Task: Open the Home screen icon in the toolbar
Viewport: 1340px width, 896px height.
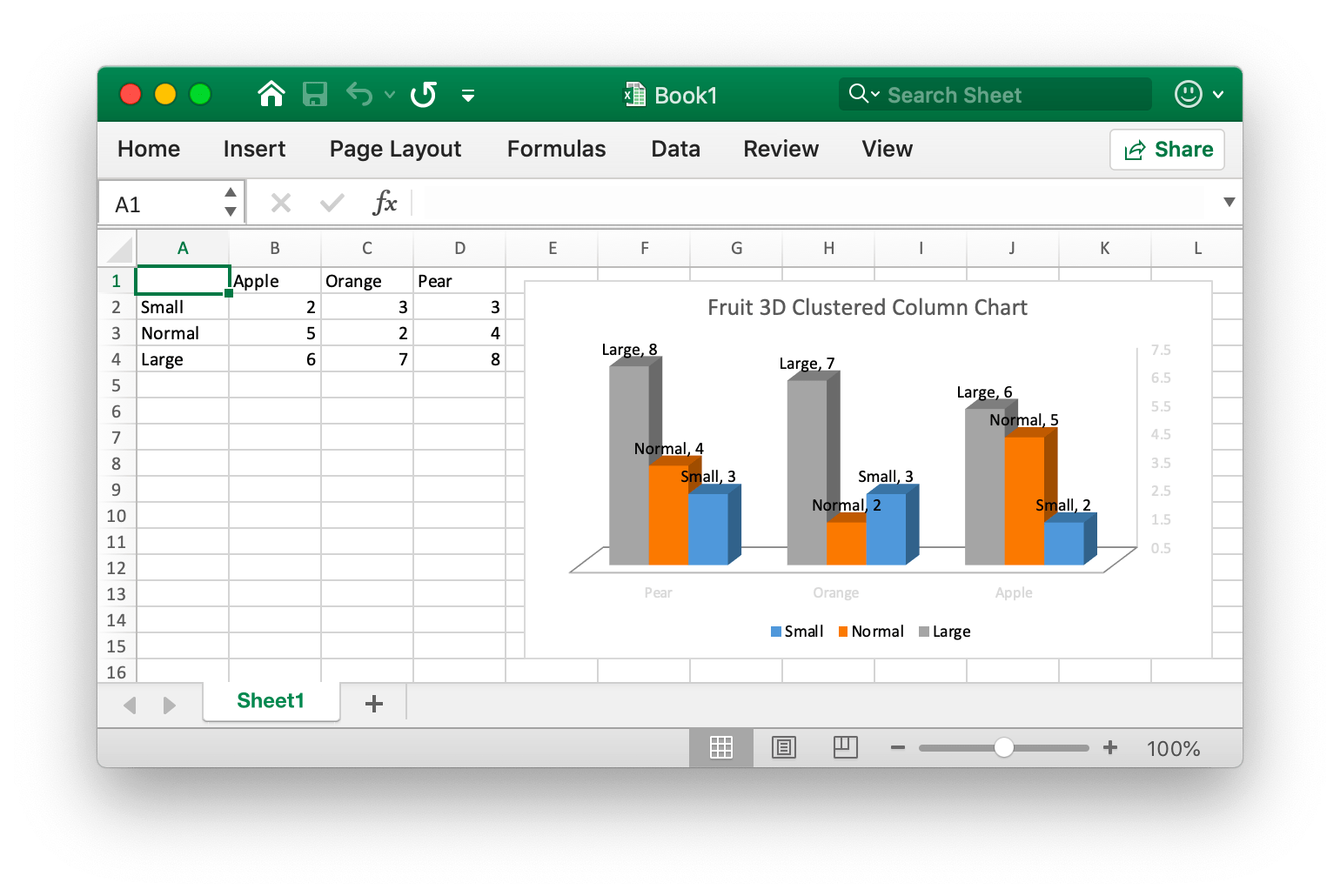Action: point(271,94)
